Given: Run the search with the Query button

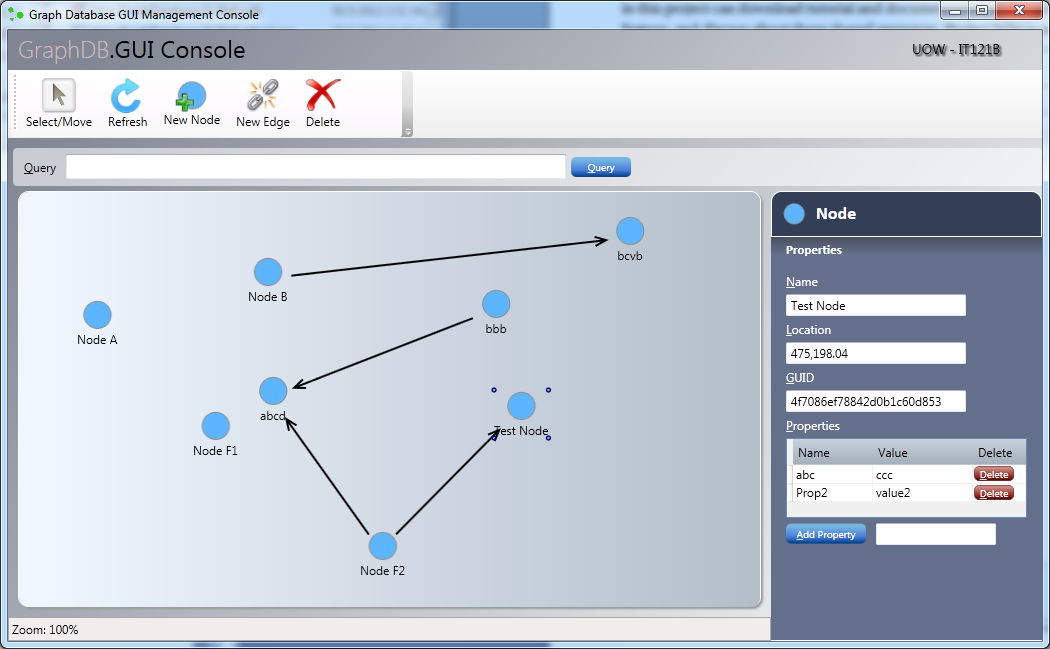Looking at the screenshot, I should (600, 167).
